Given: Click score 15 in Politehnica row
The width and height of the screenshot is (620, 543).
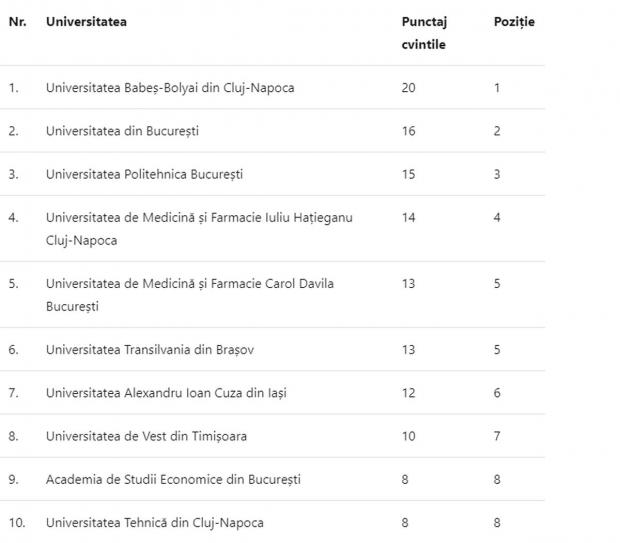Looking at the screenshot, I should (x=408, y=174).
